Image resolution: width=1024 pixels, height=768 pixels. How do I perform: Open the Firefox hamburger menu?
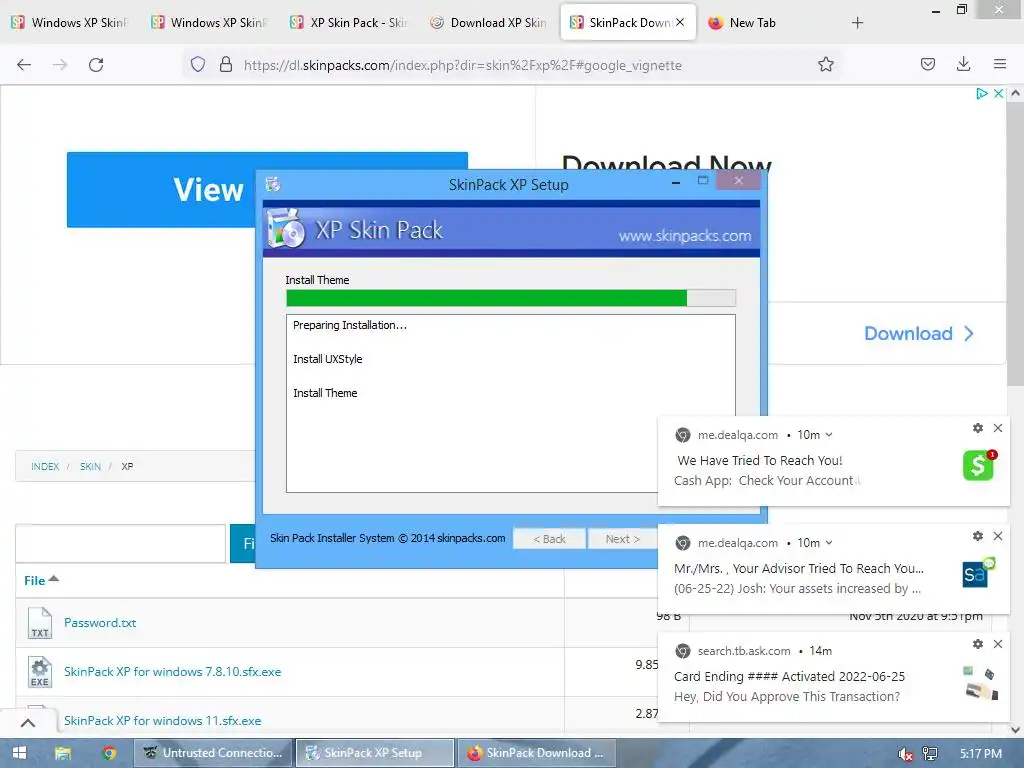click(1000, 64)
